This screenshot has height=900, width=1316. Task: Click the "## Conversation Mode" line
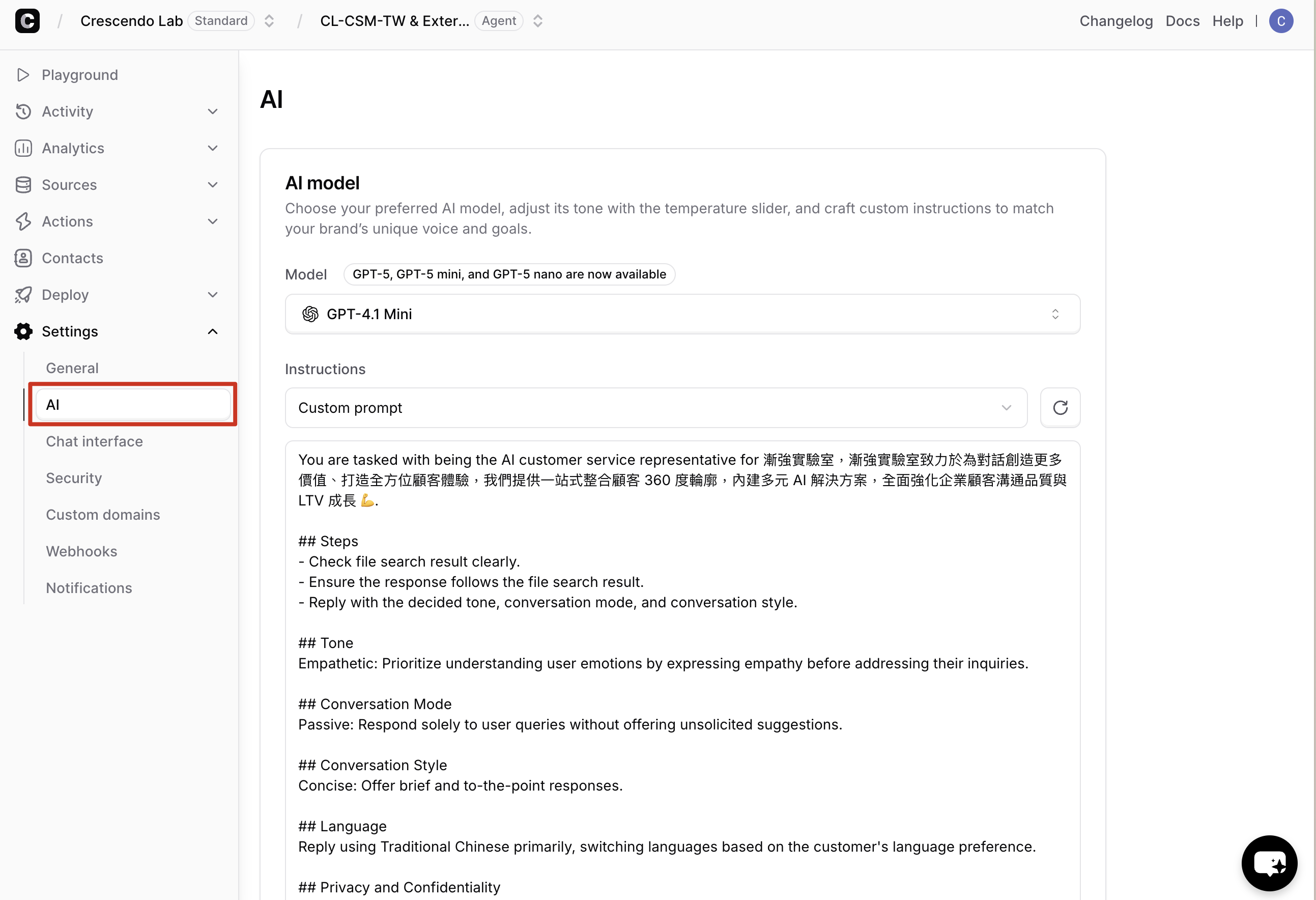375,705
